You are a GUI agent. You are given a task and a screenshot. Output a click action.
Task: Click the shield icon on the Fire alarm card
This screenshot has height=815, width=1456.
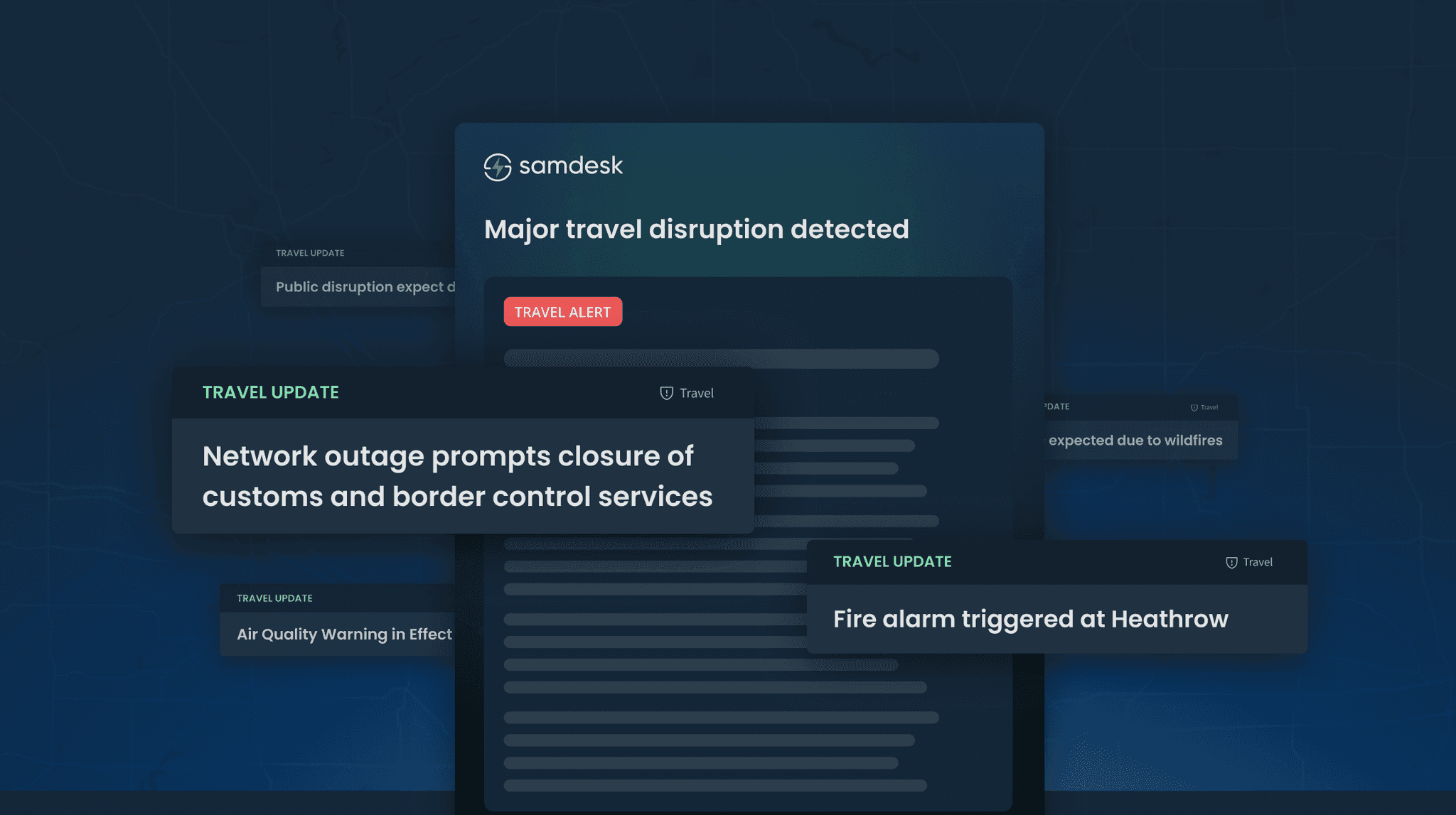click(x=1231, y=561)
